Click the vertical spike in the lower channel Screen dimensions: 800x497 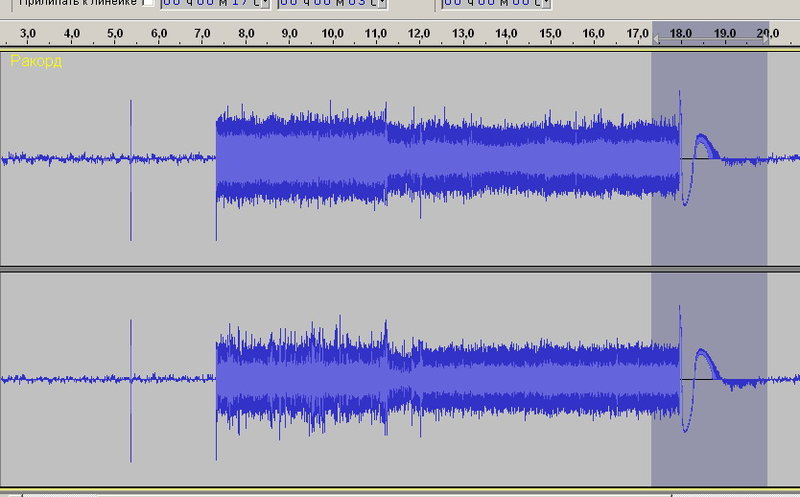(x=131, y=391)
